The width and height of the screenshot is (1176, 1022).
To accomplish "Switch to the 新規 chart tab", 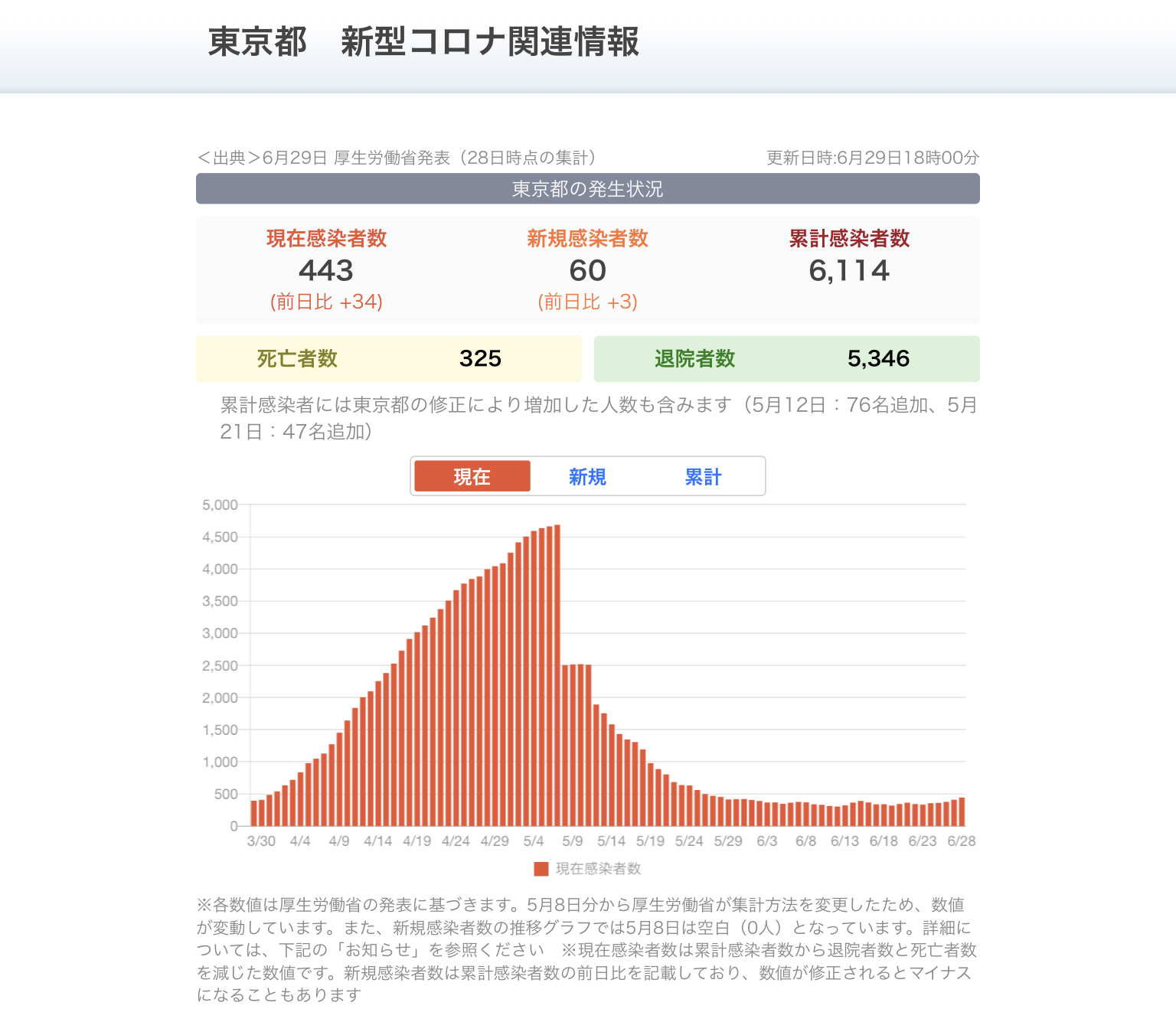I will point(587,476).
